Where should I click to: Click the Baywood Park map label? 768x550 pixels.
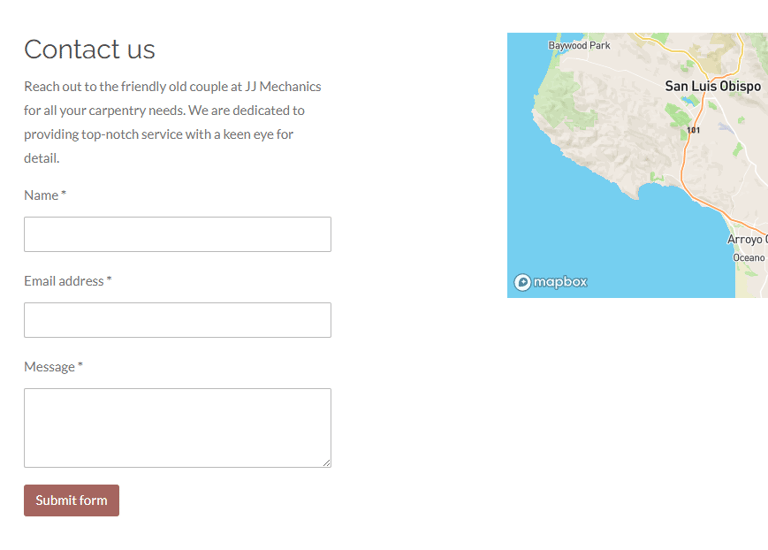[x=579, y=46]
